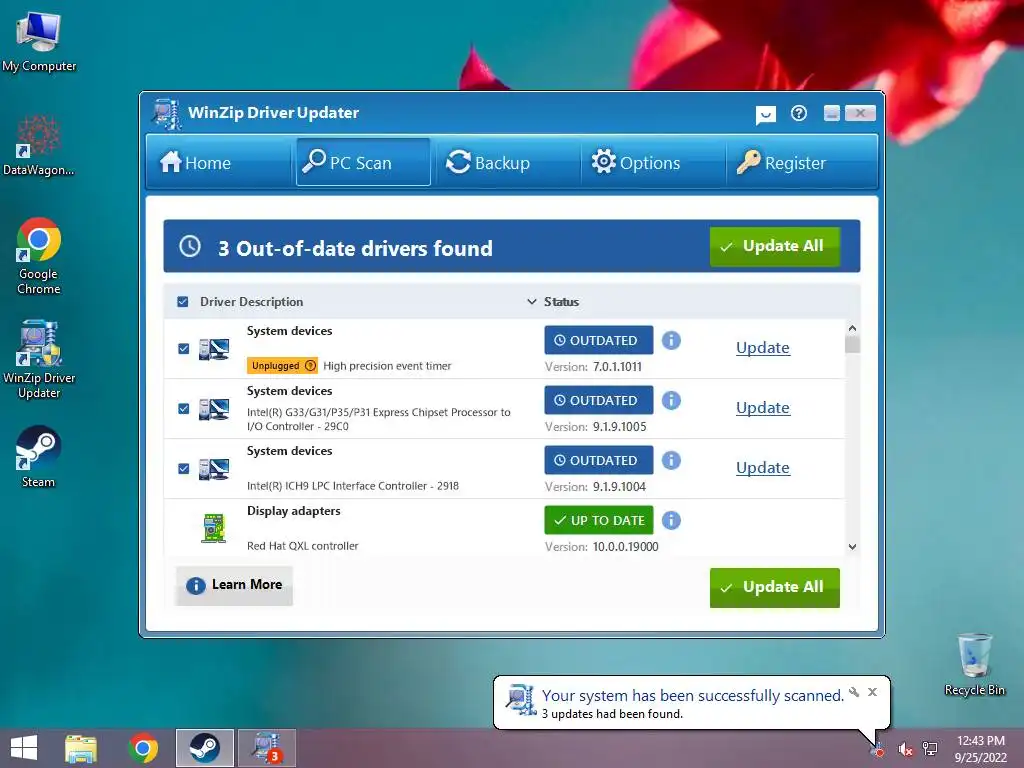Select the My Computer desktop icon
This screenshot has height=768, width=1024.
[39, 42]
